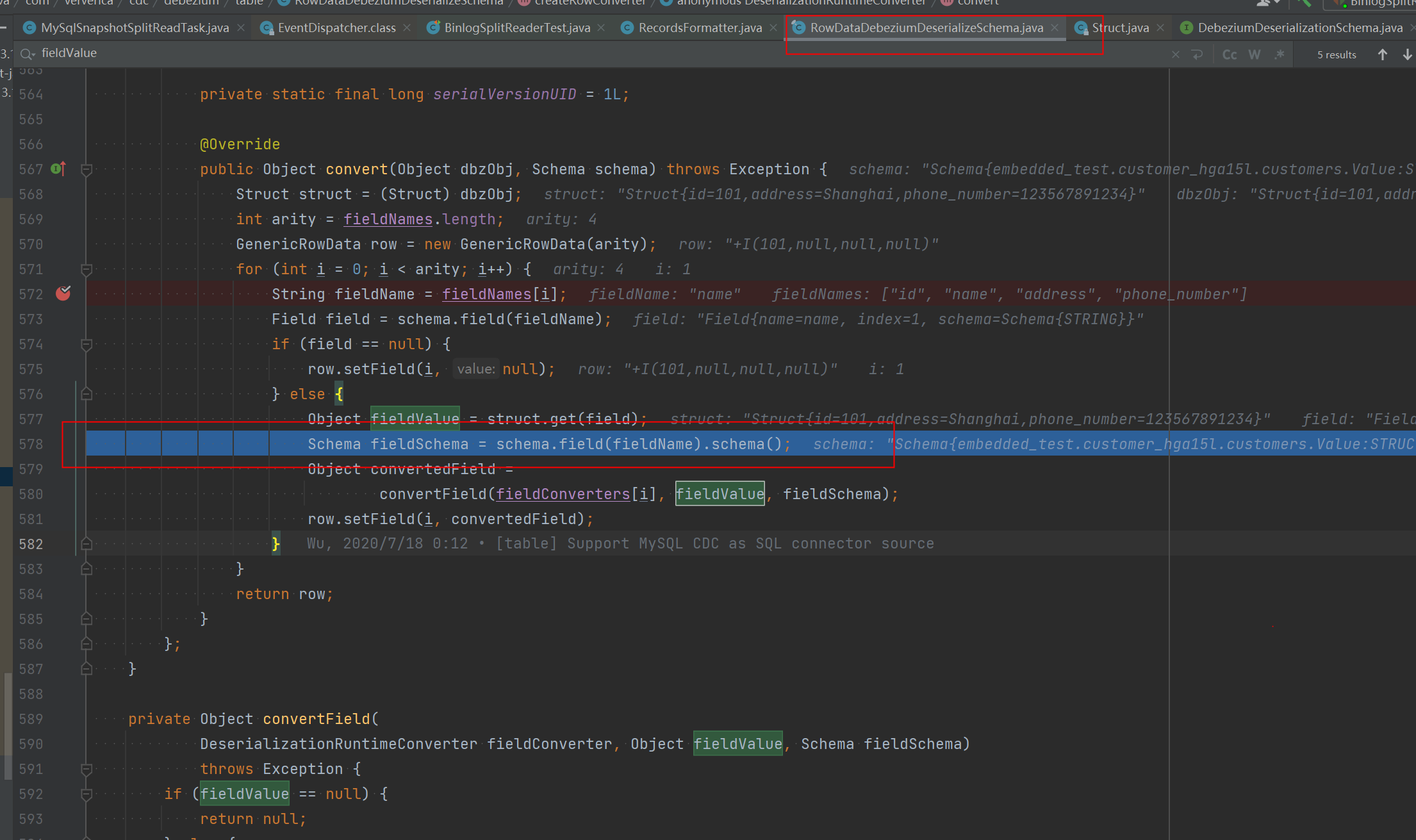Viewport: 1416px width, 840px height.
Task: Enable whole Words (W) search option
Action: point(1255,54)
